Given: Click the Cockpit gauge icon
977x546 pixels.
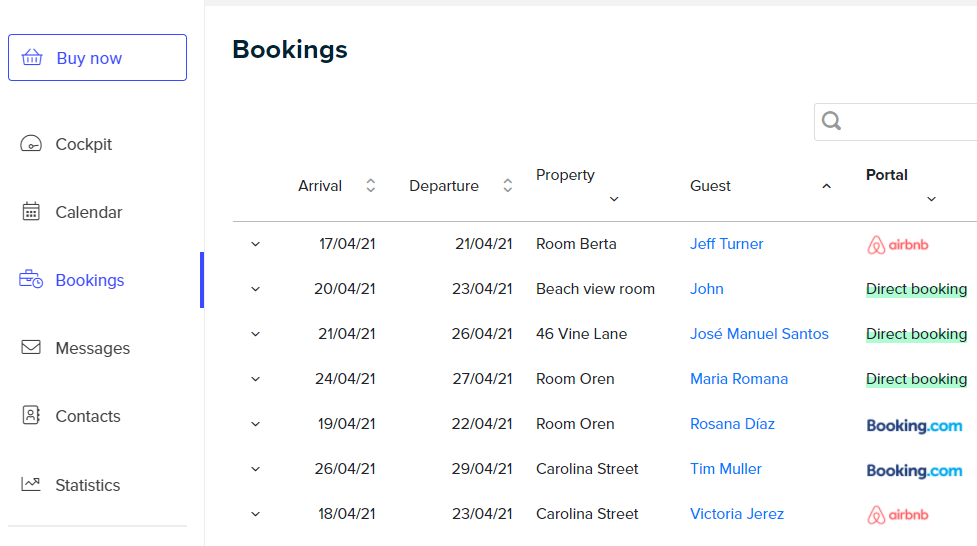Looking at the screenshot, I should click(x=31, y=144).
